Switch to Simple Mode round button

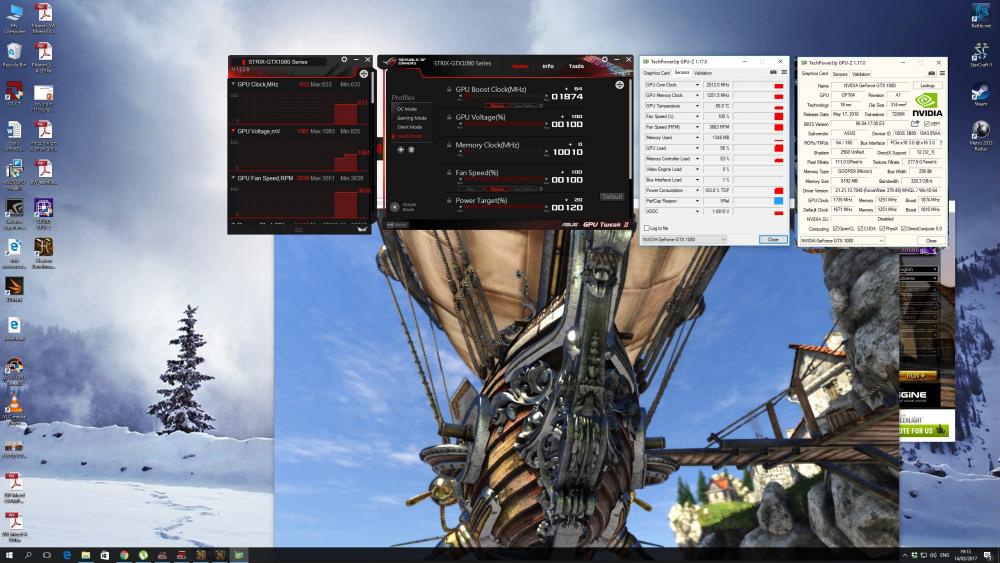[x=395, y=207]
